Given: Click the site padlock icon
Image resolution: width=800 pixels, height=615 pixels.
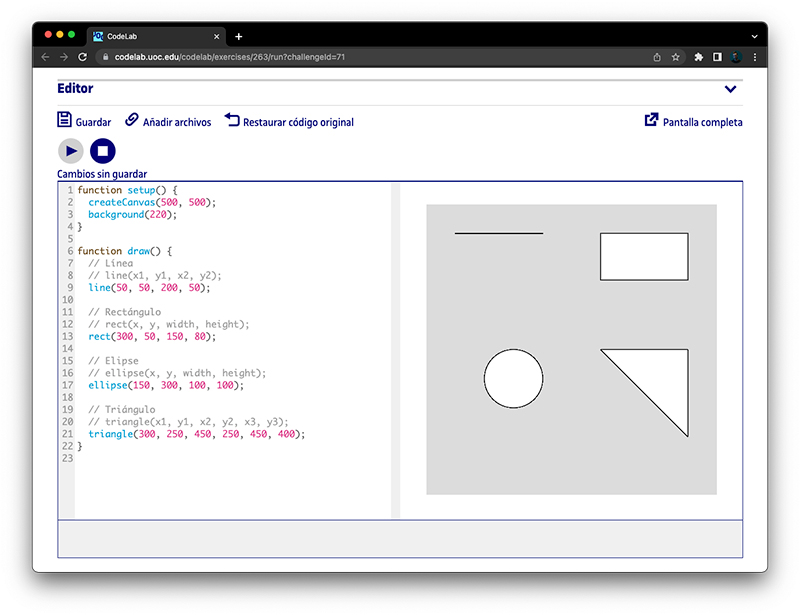Looking at the screenshot, I should click(x=106, y=57).
